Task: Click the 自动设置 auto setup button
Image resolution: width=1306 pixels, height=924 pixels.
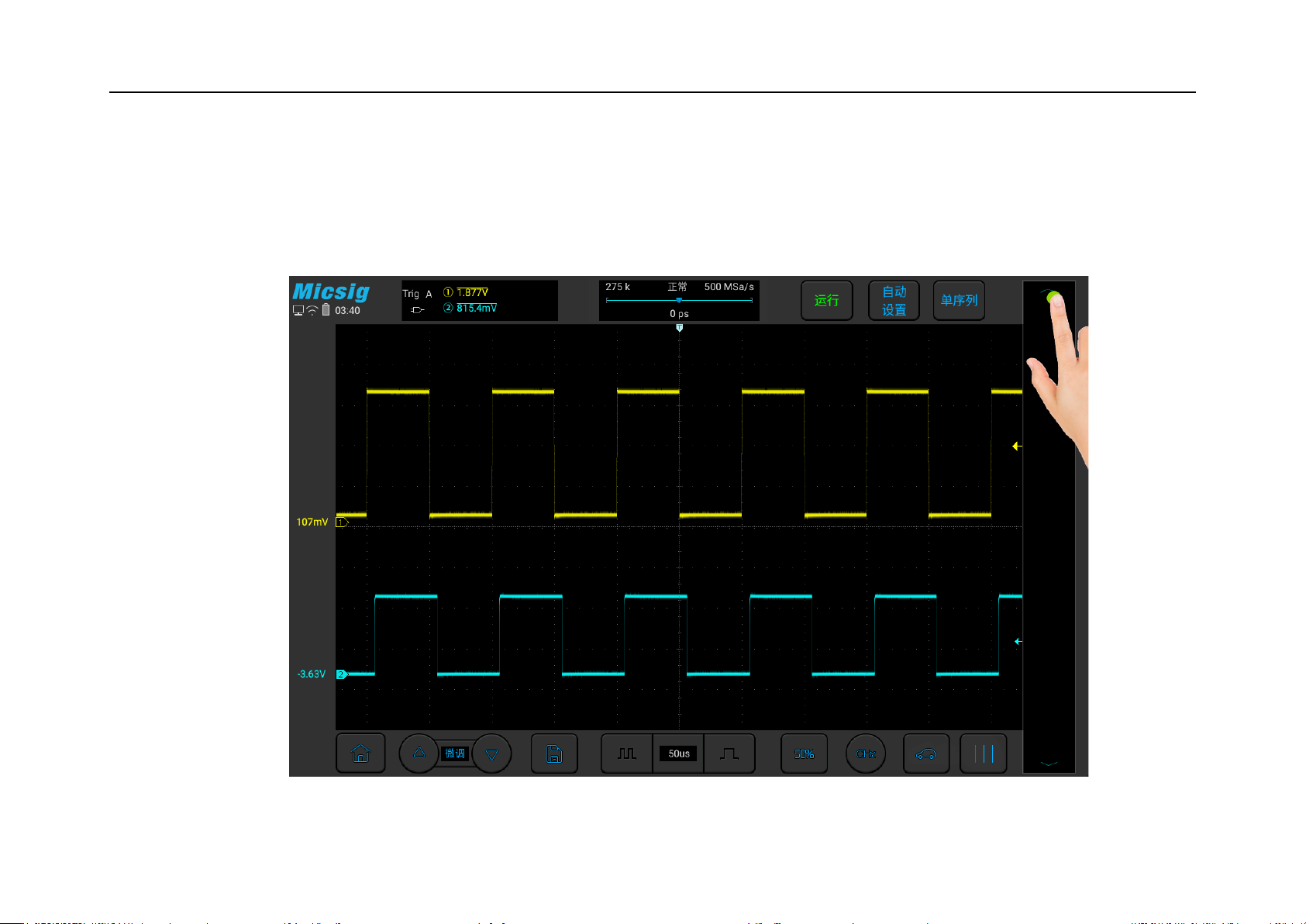Action: [x=894, y=301]
